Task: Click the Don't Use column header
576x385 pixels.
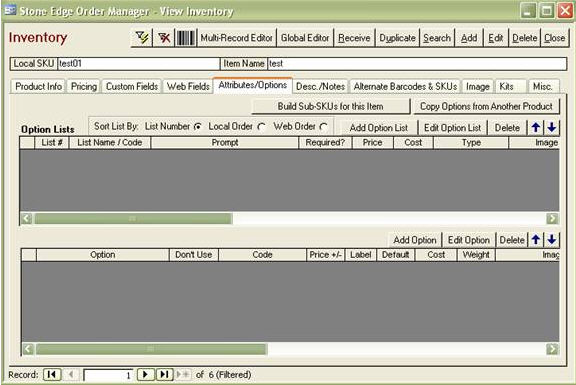Action: point(194,255)
